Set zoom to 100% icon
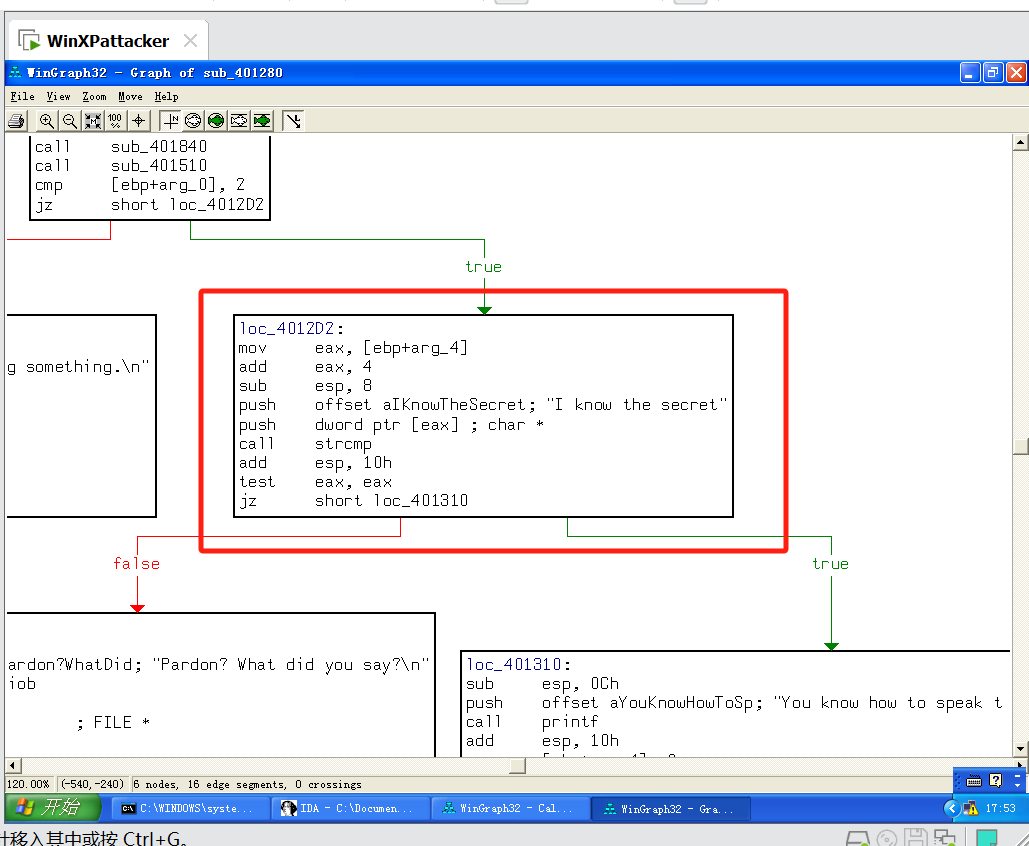This screenshot has width=1029, height=846. coord(116,121)
